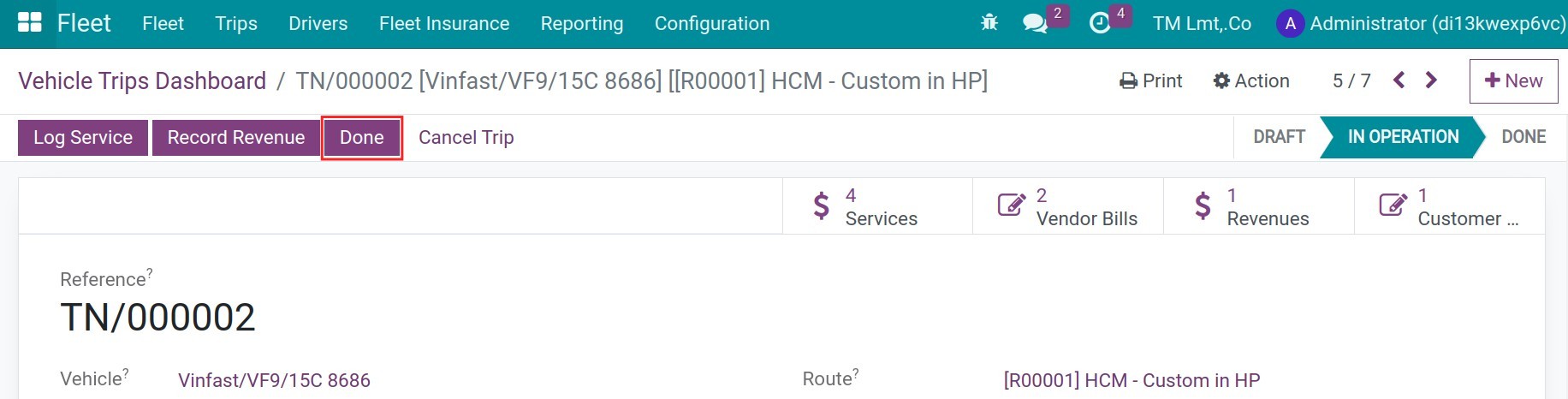Open the Fleet Insurance menu
The image size is (1568, 399).
[444, 23]
